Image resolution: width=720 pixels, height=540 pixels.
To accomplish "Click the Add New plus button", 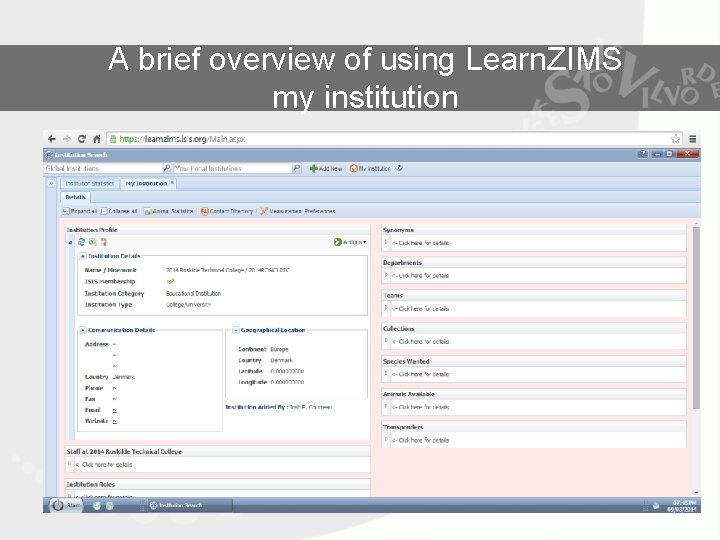I will tap(326, 169).
